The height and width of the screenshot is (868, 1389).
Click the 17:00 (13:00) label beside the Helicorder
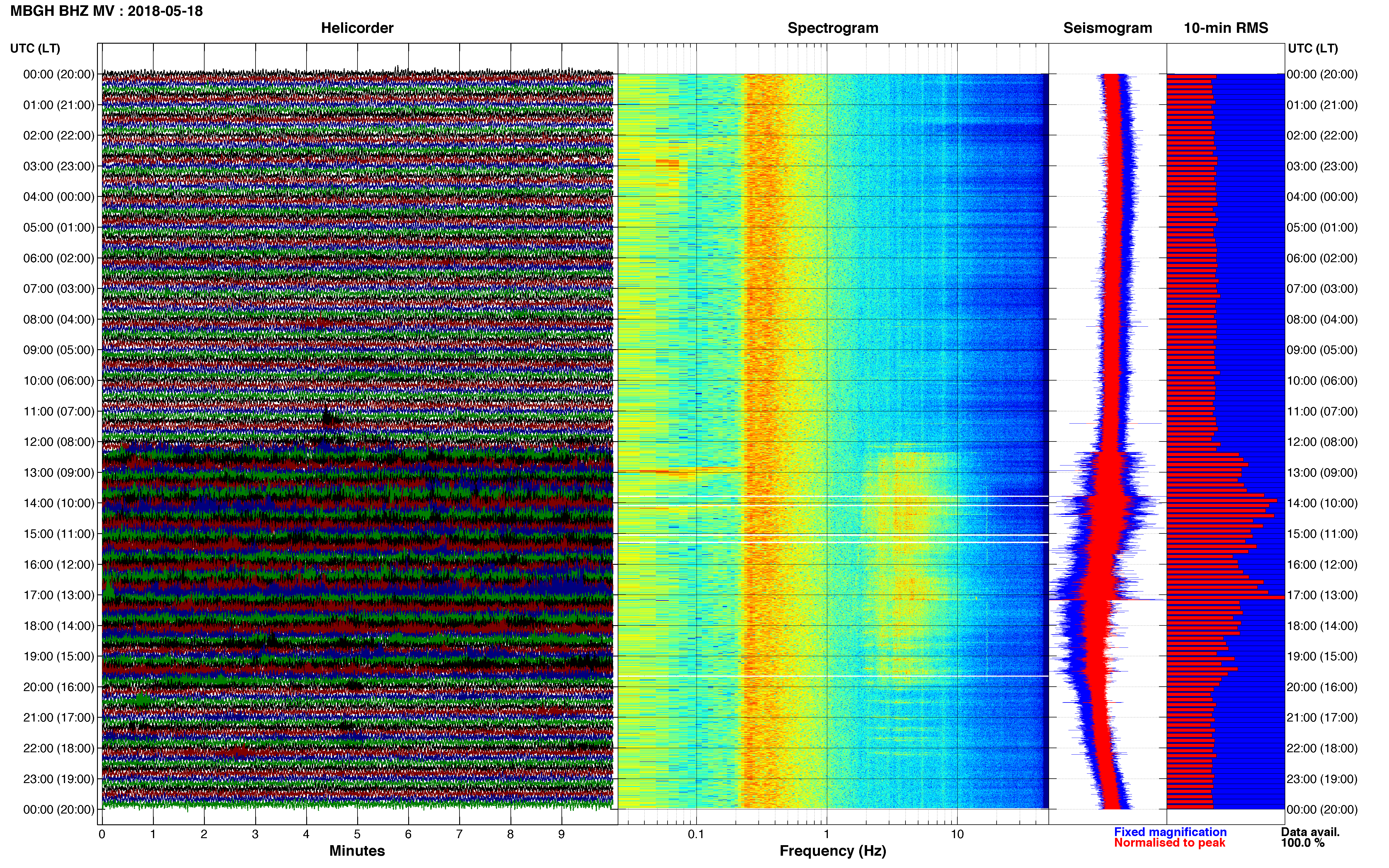point(59,595)
